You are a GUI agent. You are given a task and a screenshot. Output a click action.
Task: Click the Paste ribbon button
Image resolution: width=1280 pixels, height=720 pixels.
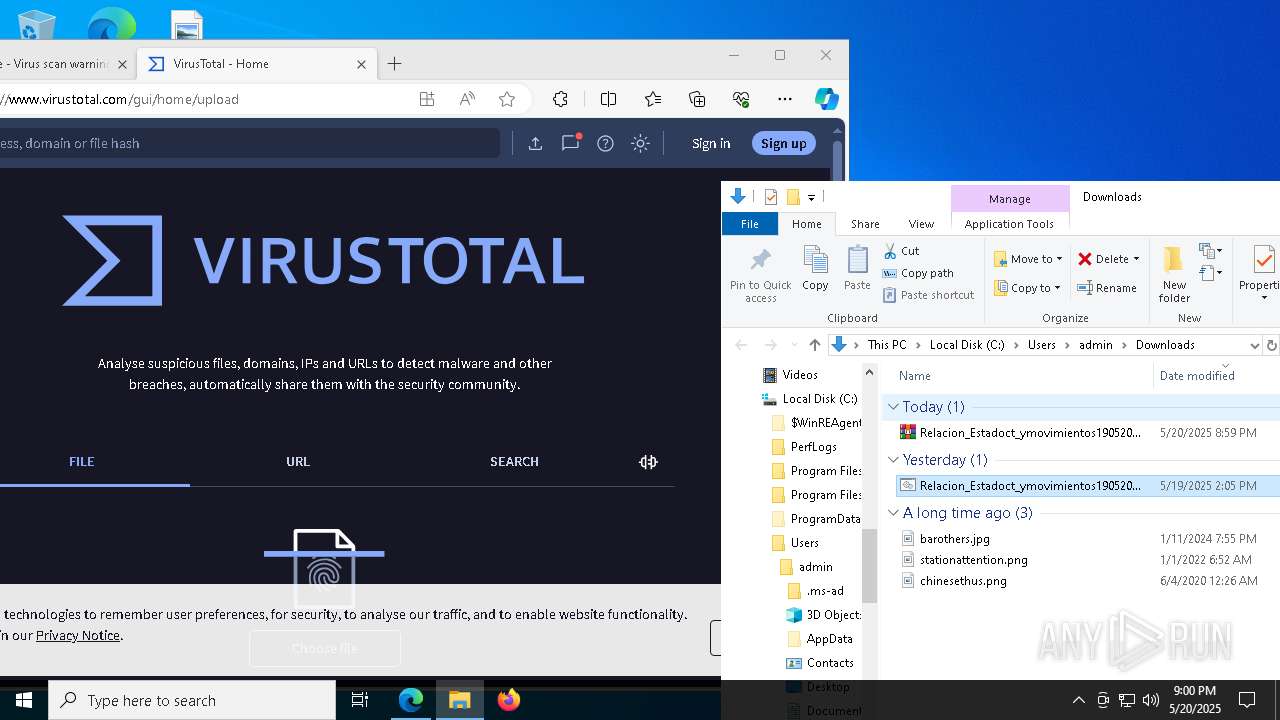857,270
